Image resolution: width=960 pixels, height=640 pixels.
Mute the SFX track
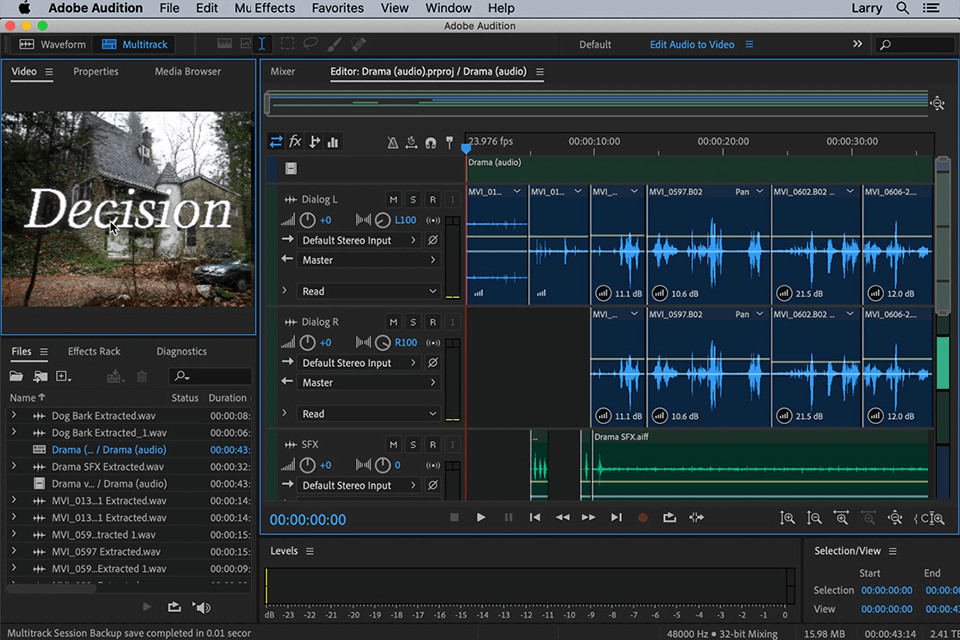(x=394, y=445)
